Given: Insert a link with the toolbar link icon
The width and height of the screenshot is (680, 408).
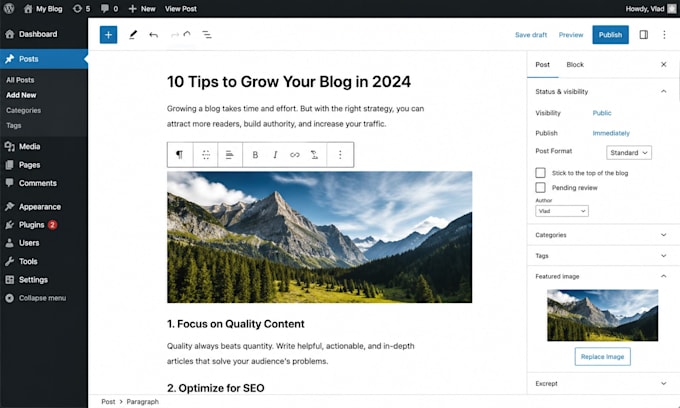Looking at the screenshot, I should [x=295, y=155].
